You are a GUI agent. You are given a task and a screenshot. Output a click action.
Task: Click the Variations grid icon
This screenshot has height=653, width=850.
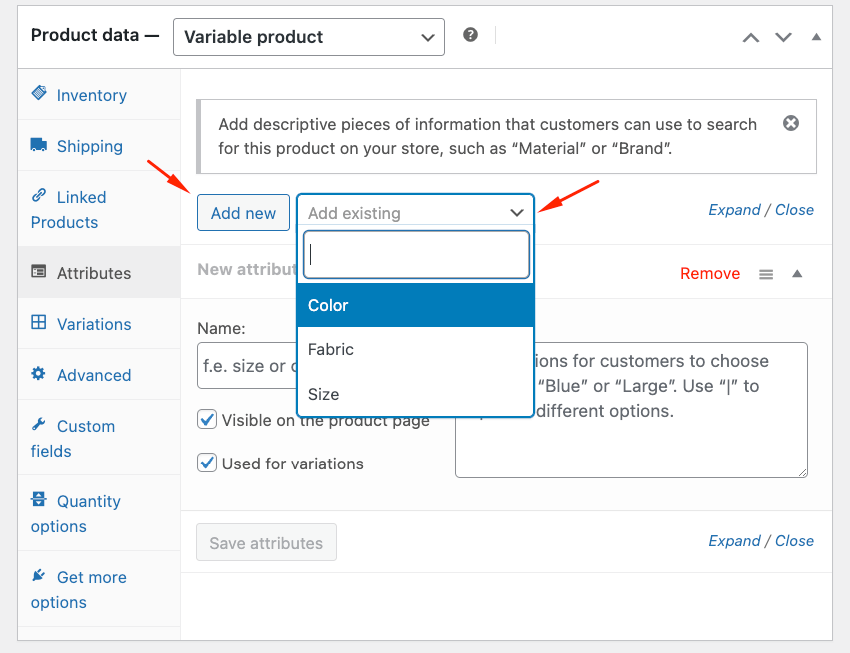click(38, 322)
